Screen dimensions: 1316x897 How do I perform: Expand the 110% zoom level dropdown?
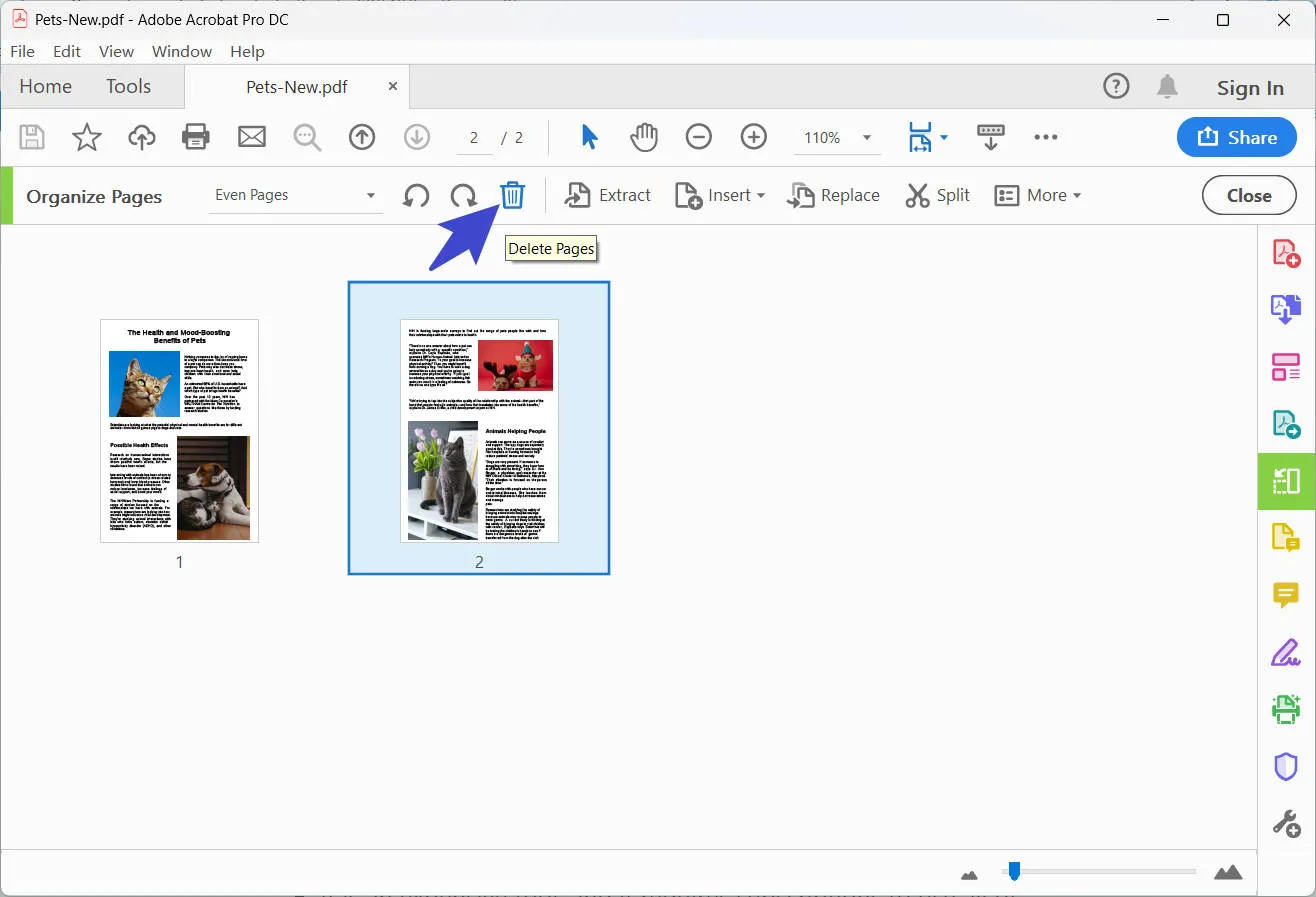(866, 138)
